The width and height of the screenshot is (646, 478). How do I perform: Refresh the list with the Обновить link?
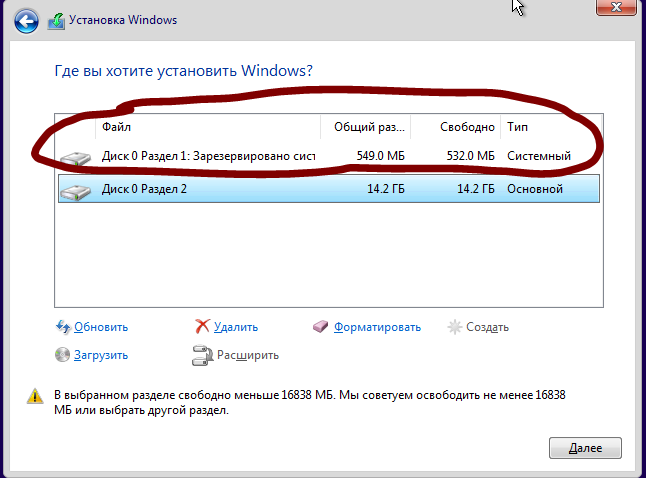click(x=101, y=327)
